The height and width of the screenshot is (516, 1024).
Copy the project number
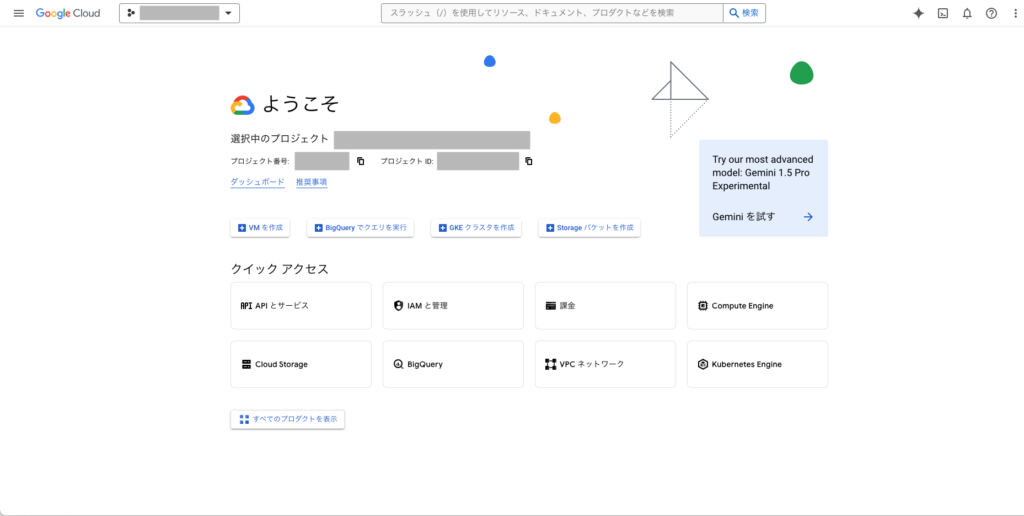click(360, 161)
